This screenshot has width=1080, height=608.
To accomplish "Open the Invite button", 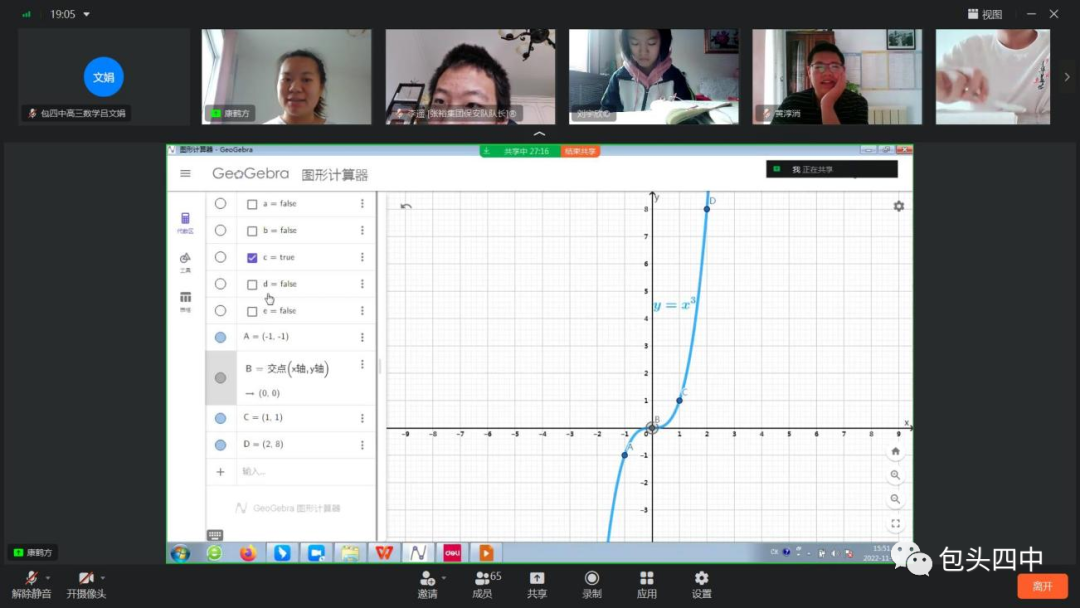I will (x=427, y=585).
